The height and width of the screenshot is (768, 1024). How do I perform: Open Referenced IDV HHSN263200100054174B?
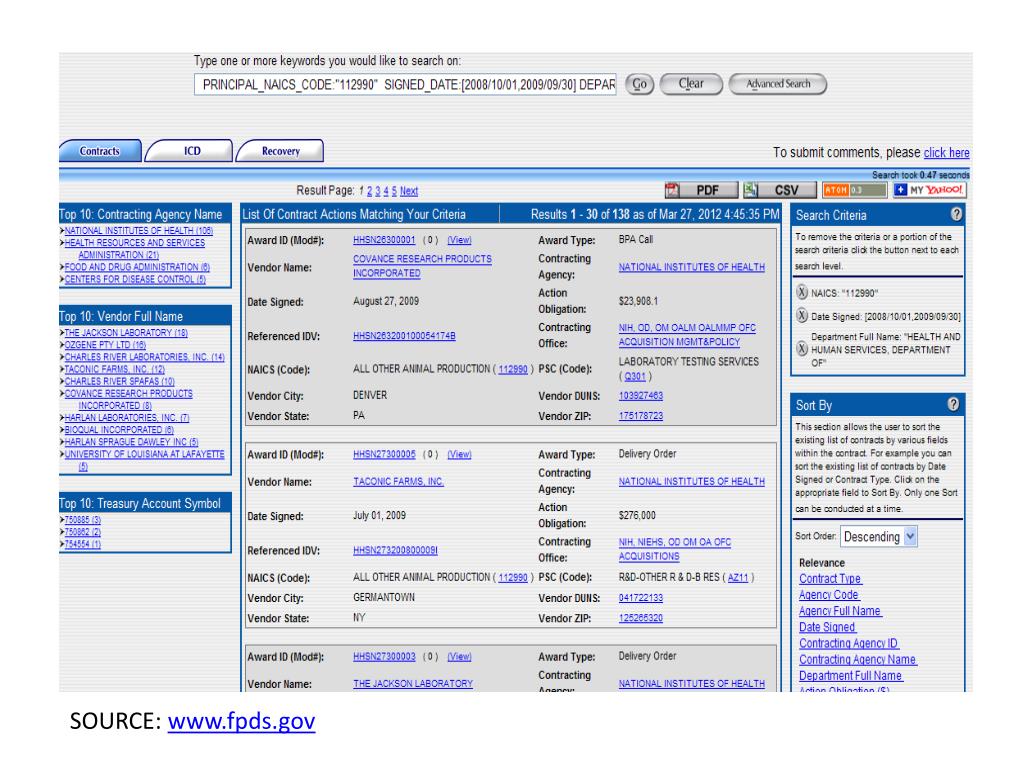[x=404, y=336]
